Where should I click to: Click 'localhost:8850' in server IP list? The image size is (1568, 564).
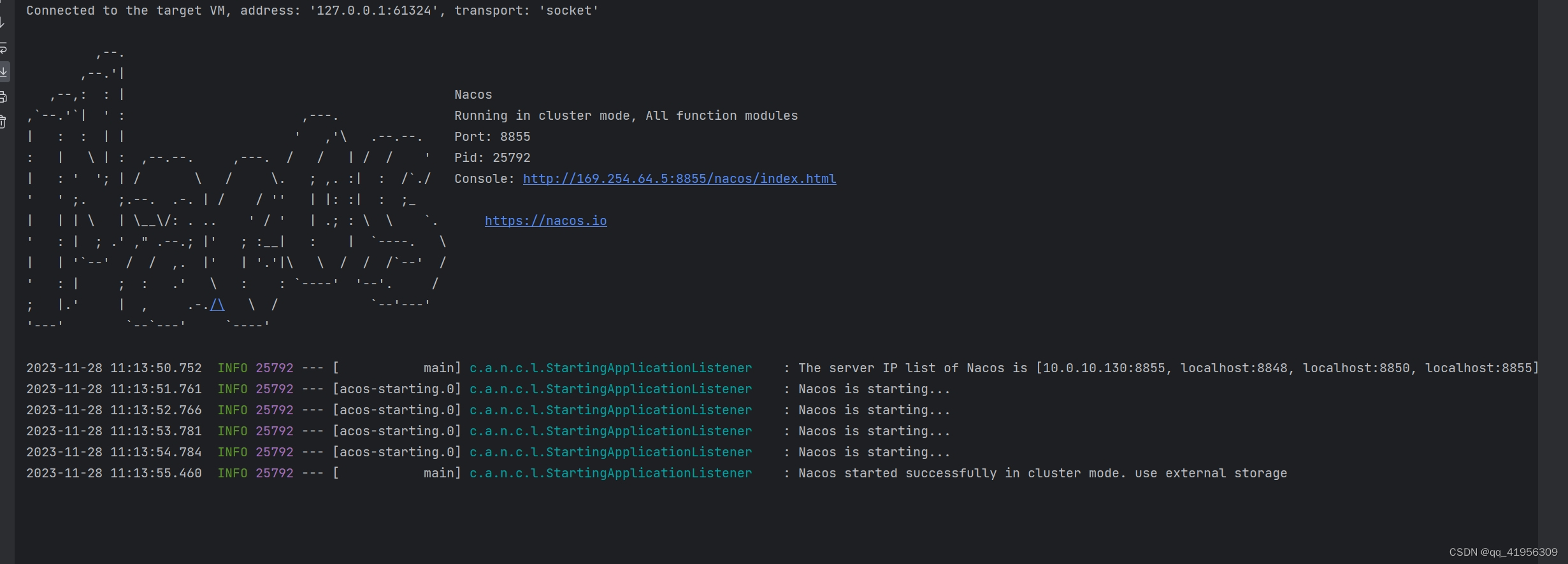click(1356, 368)
